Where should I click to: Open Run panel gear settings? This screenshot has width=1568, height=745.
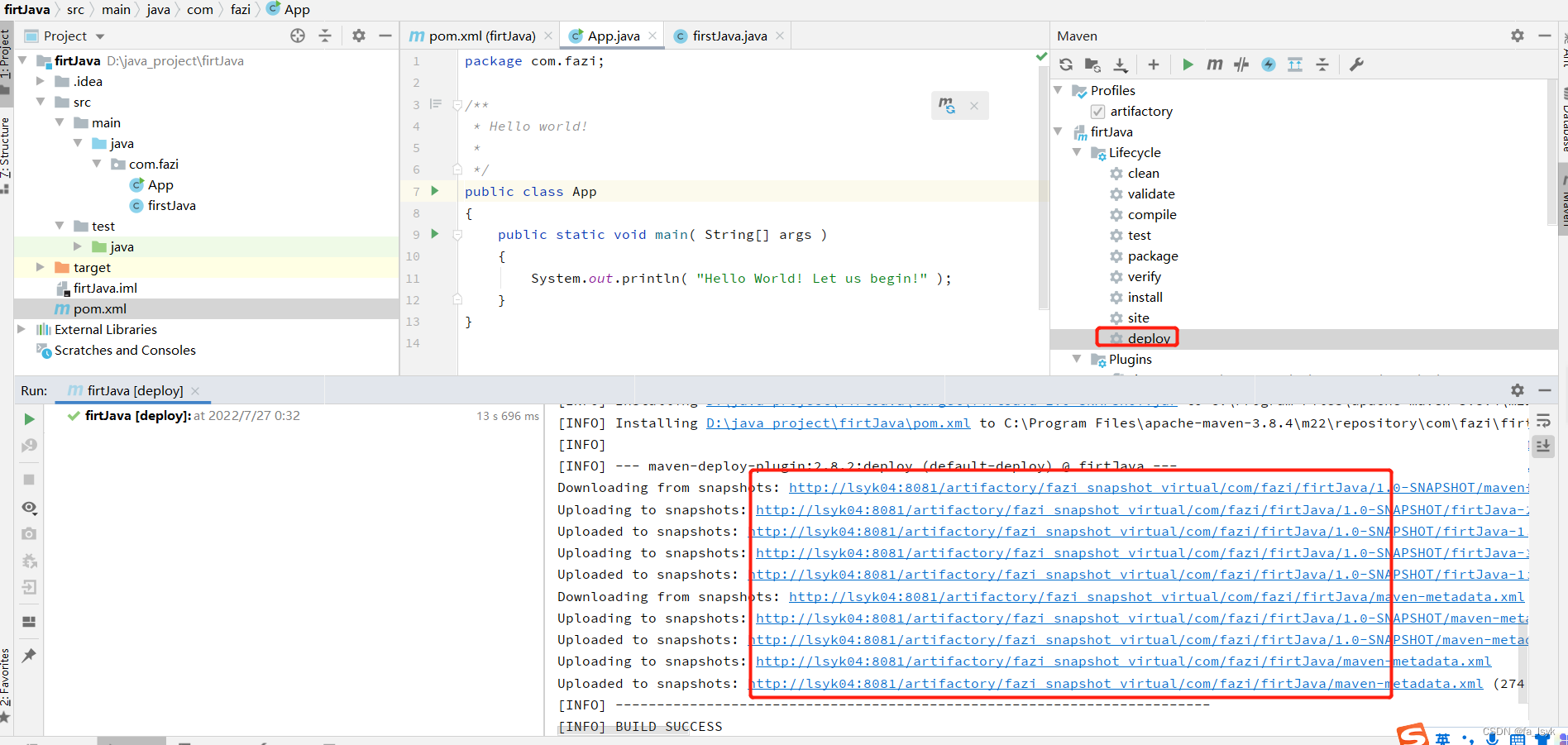click(1517, 389)
